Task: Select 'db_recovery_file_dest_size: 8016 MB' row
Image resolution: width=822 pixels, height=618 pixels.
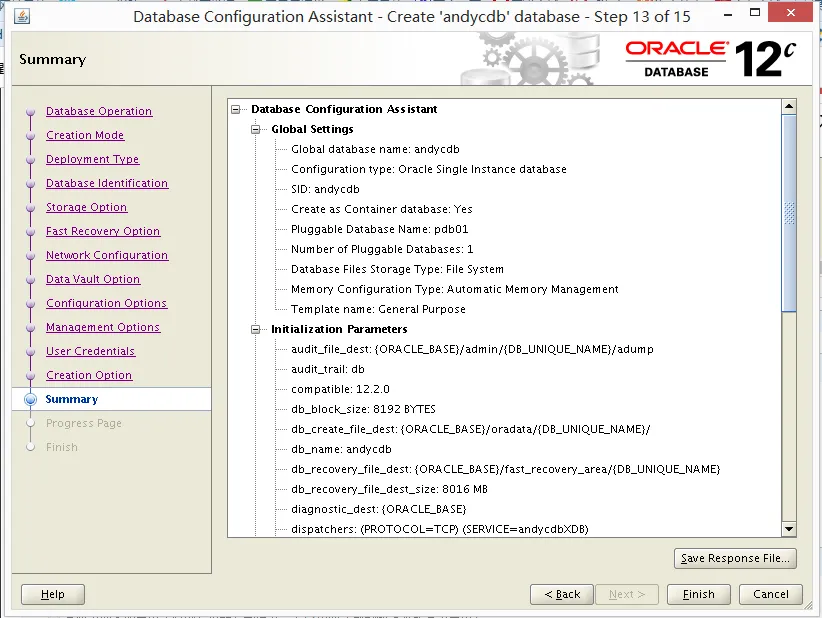Action: coord(390,489)
